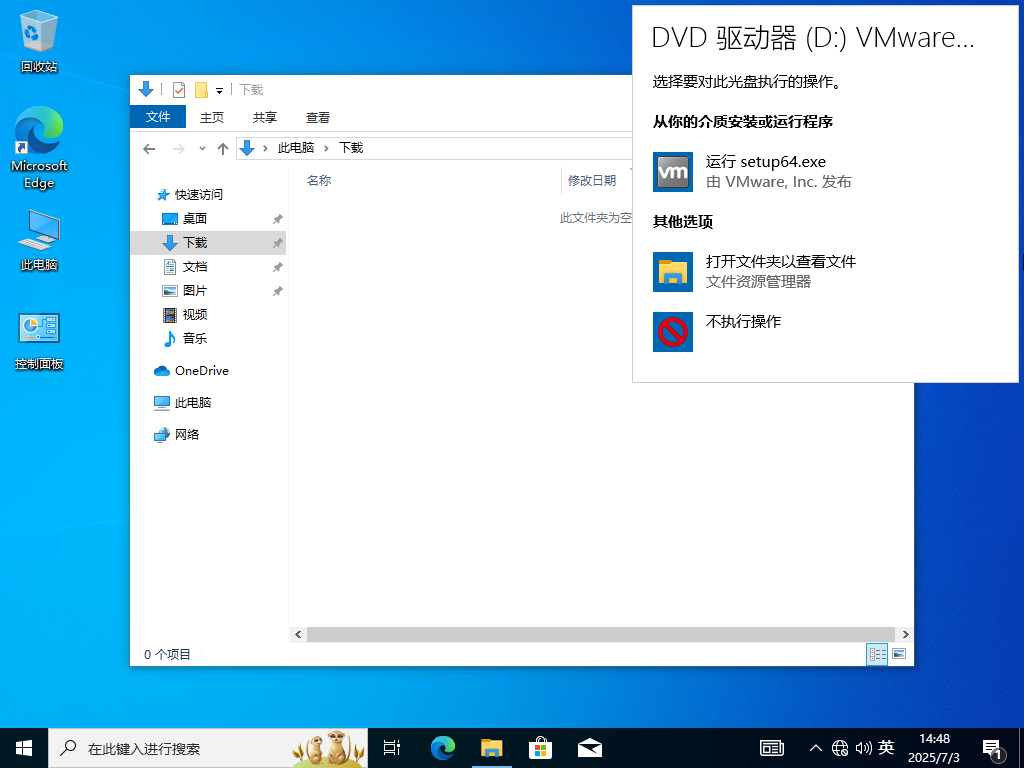Select 文档 in the navigation pane
The width and height of the screenshot is (1024, 768).
coord(195,266)
